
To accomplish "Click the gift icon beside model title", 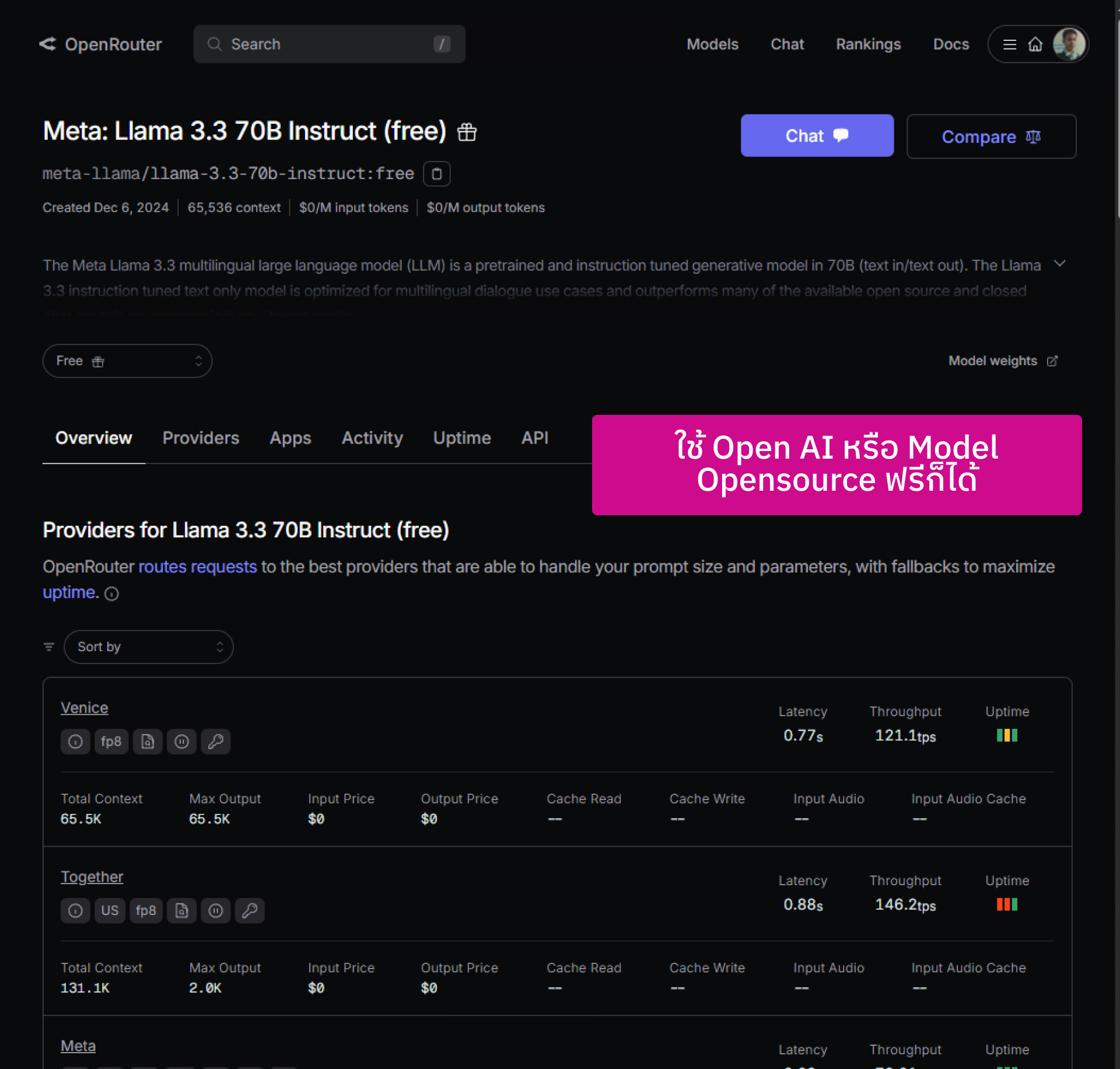I will tap(467, 132).
